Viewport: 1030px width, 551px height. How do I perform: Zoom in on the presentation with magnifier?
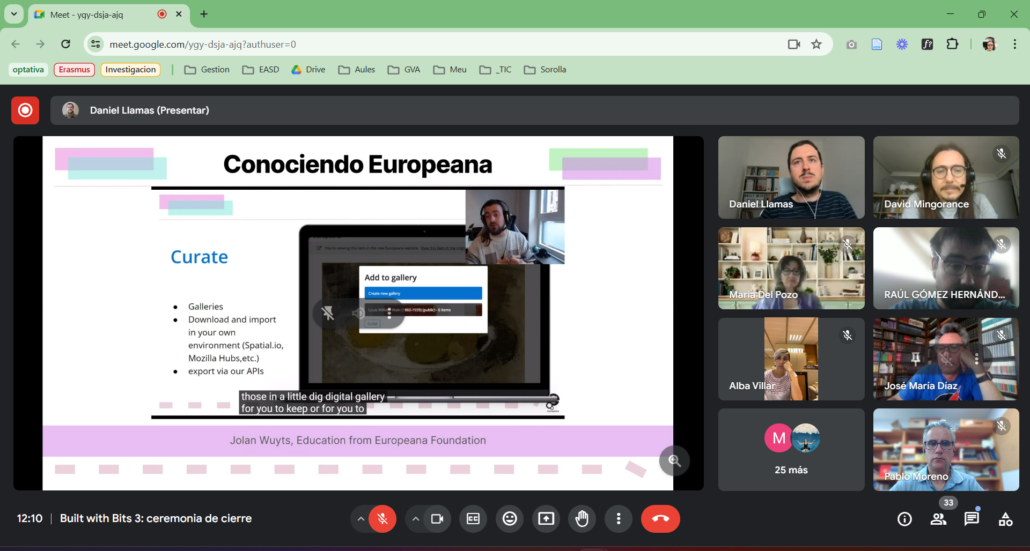pyautogui.click(x=675, y=460)
